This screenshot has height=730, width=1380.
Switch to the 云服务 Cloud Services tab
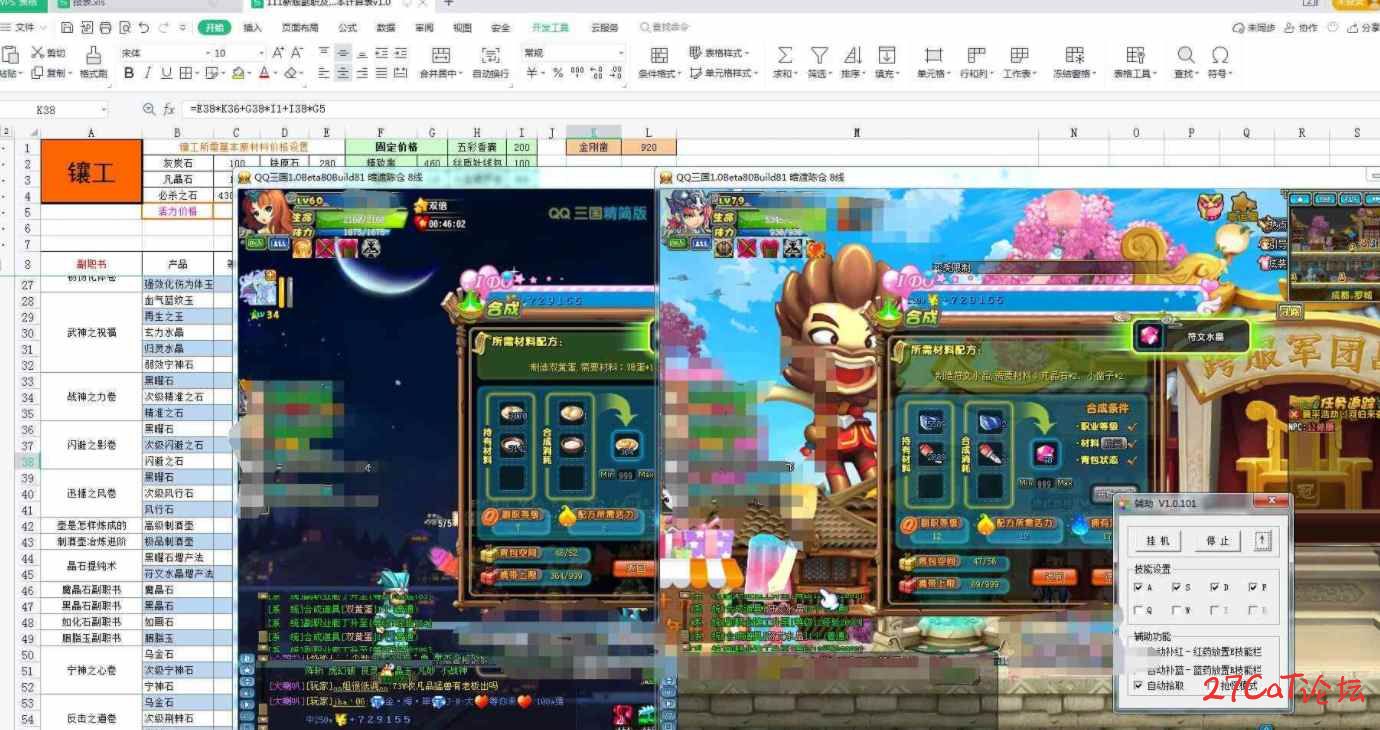pyautogui.click(x=604, y=28)
